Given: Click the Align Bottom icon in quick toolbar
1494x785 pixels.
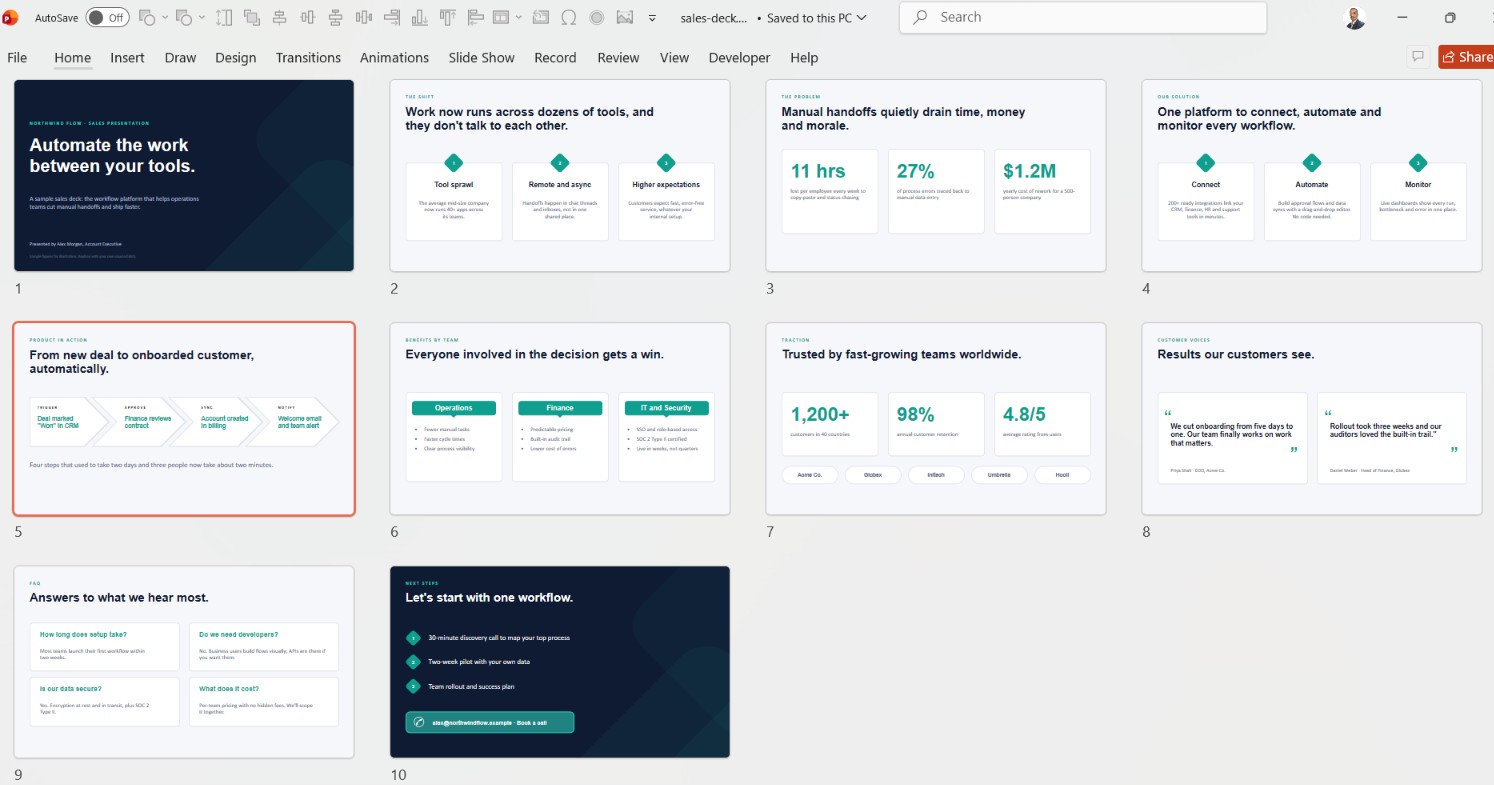Looking at the screenshot, I should (420, 18).
